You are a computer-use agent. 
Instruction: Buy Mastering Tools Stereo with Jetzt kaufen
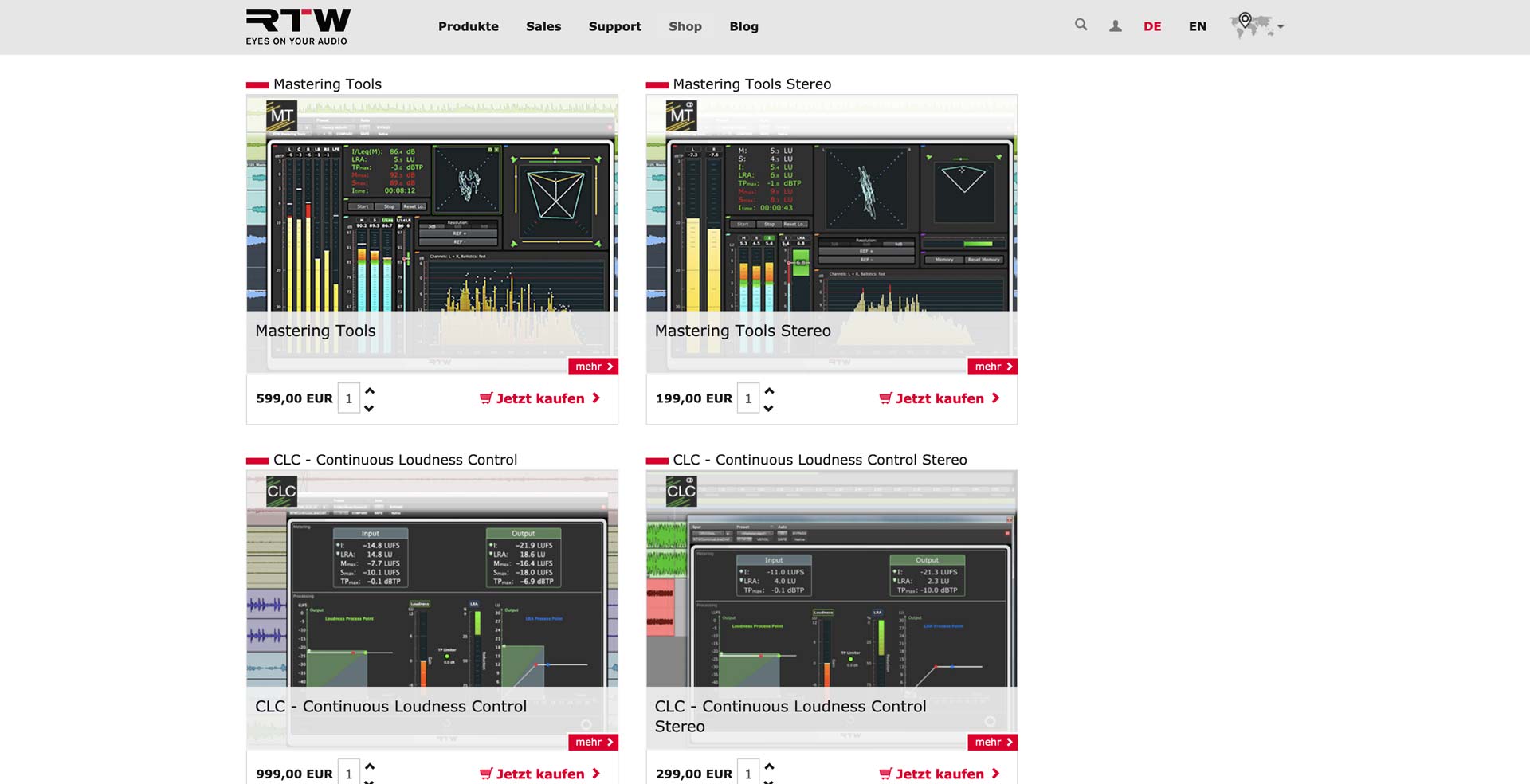point(940,398)
